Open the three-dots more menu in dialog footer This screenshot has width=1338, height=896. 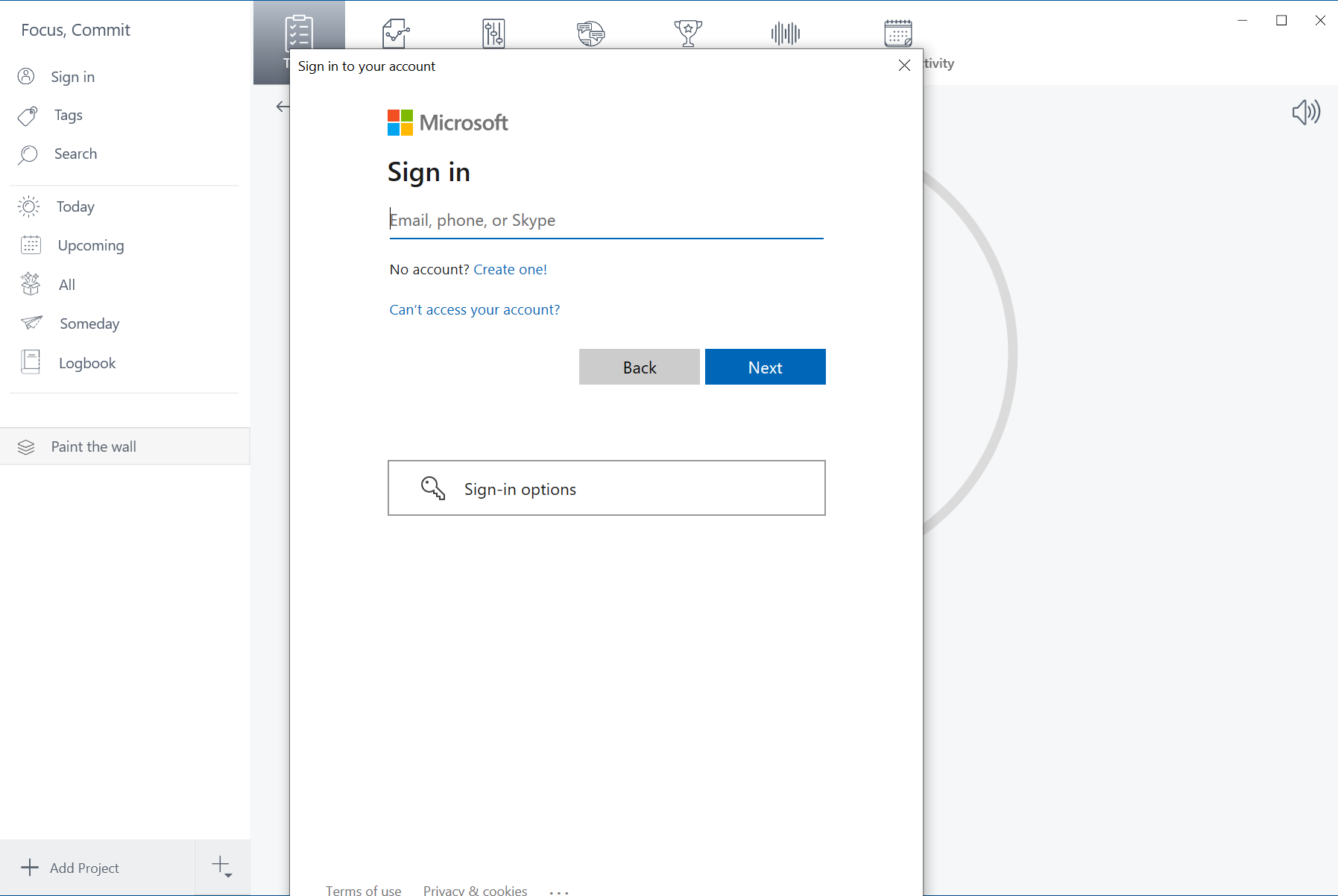click(x=558, y=891)
